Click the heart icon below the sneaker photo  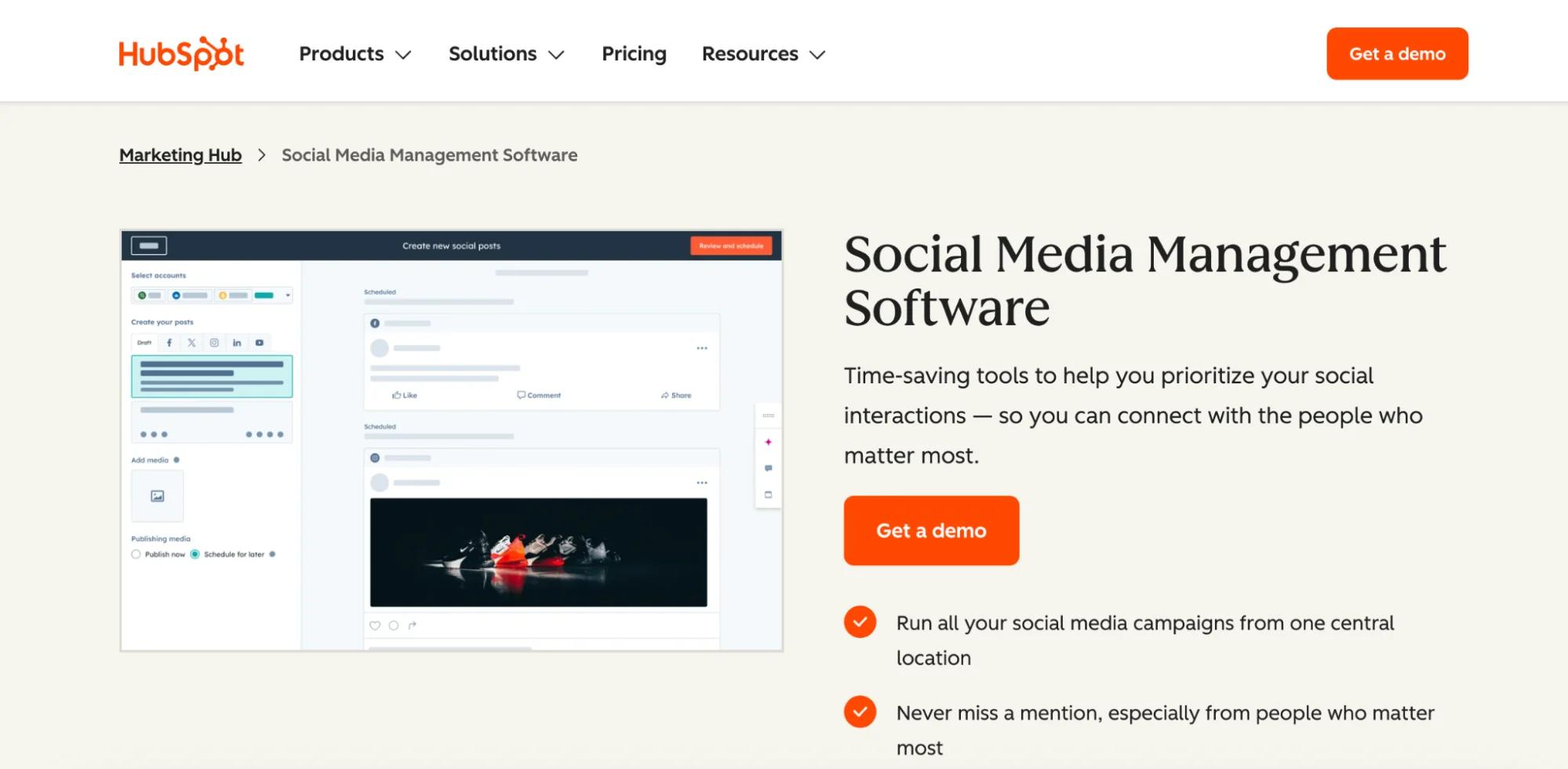375,626
